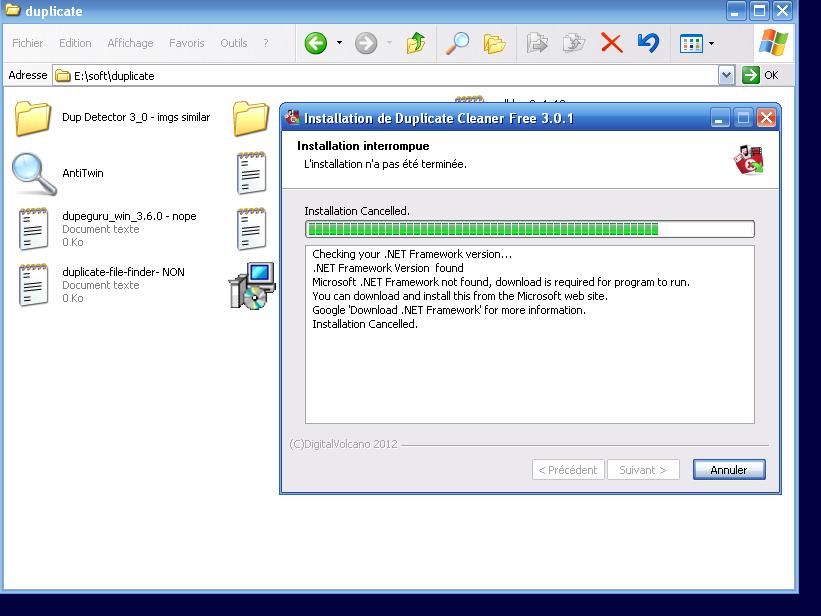821x616 pixels.
Task: Expand the Views button dropdown
Action: pos(711,43)
